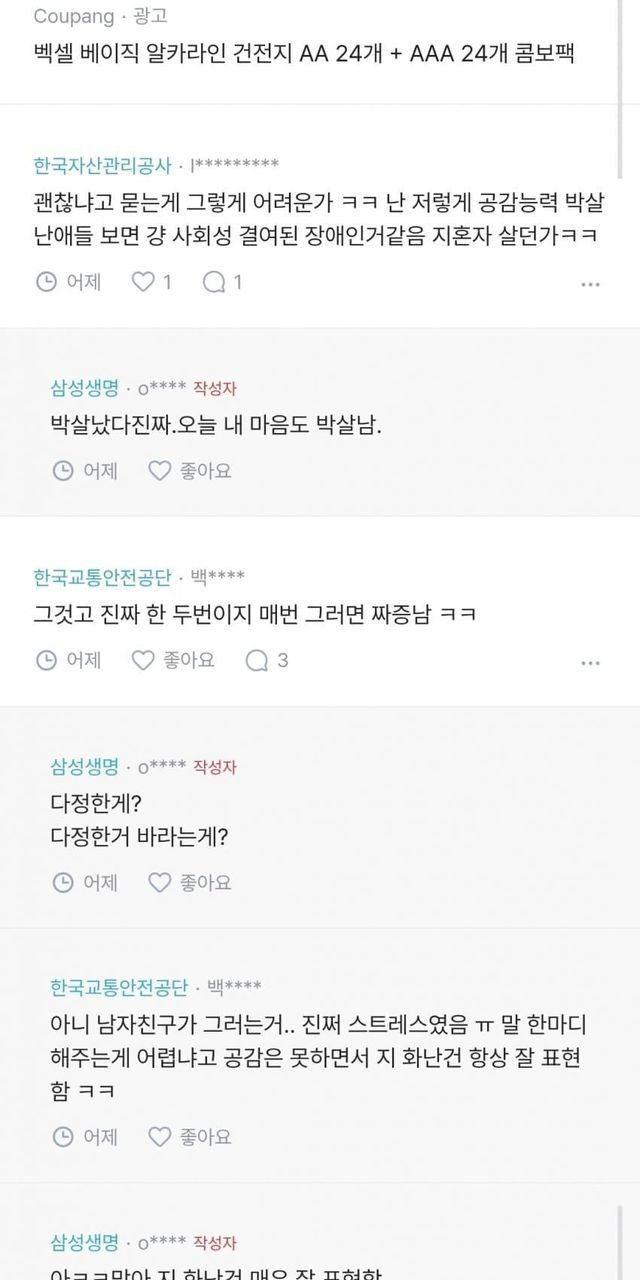The height and width of the screenshot is (1280, 640).
Task: Click the clock icon under 박살났다진짜 reply
Action: click(x=62, y=470)
